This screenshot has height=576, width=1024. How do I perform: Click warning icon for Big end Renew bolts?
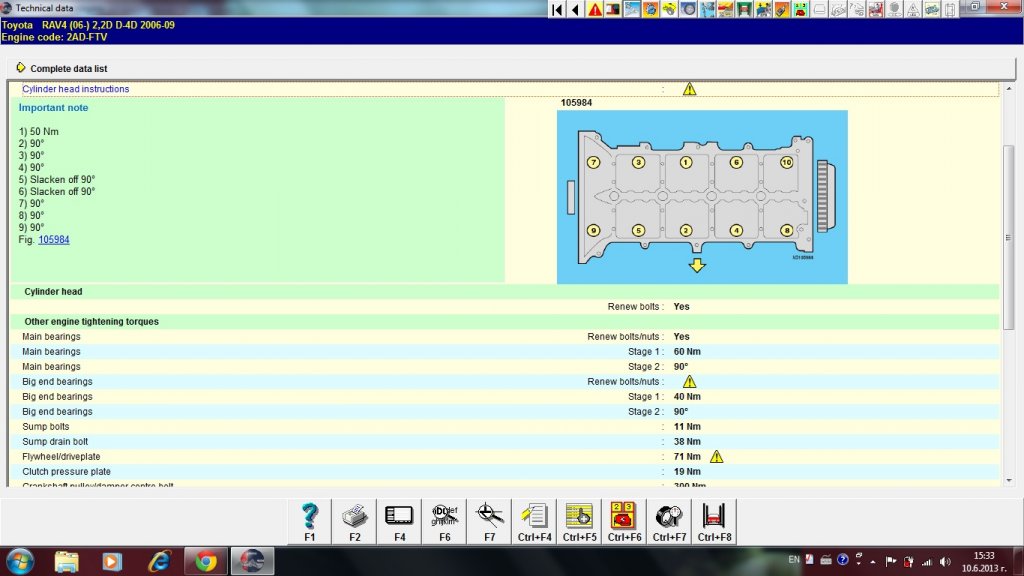pos(689,382)
